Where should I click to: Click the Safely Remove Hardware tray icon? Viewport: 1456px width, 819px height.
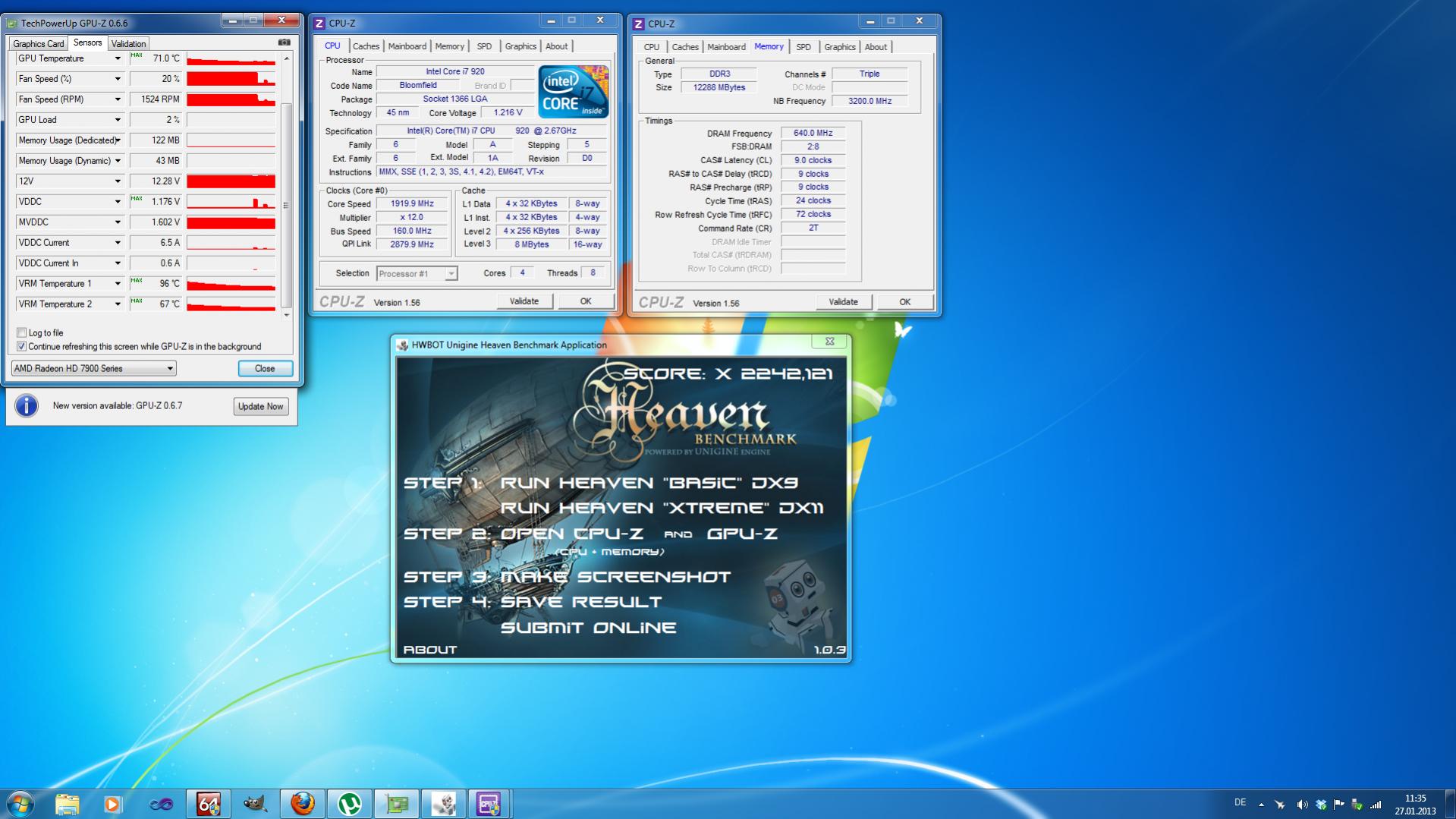tap(1357, 805)
